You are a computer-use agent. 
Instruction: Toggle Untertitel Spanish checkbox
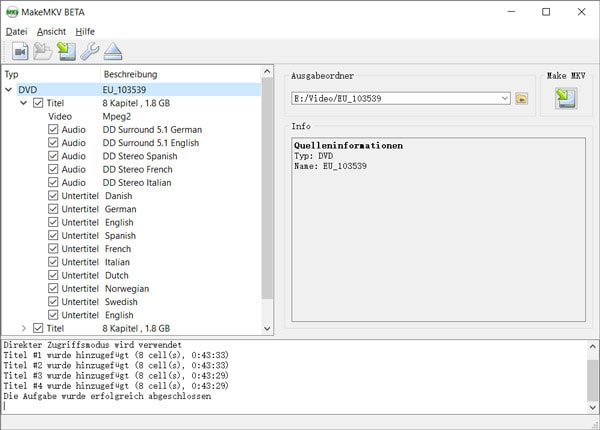(x=53, y=235)
